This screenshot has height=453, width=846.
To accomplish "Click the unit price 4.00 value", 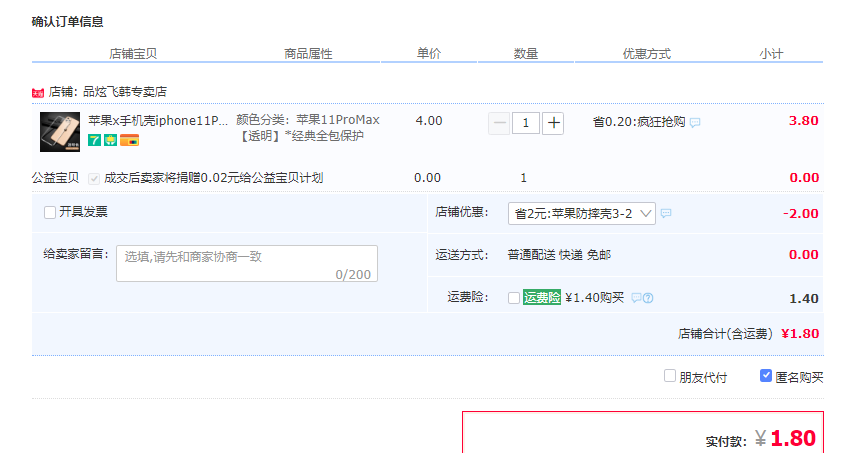I will (x=429, y=121).
